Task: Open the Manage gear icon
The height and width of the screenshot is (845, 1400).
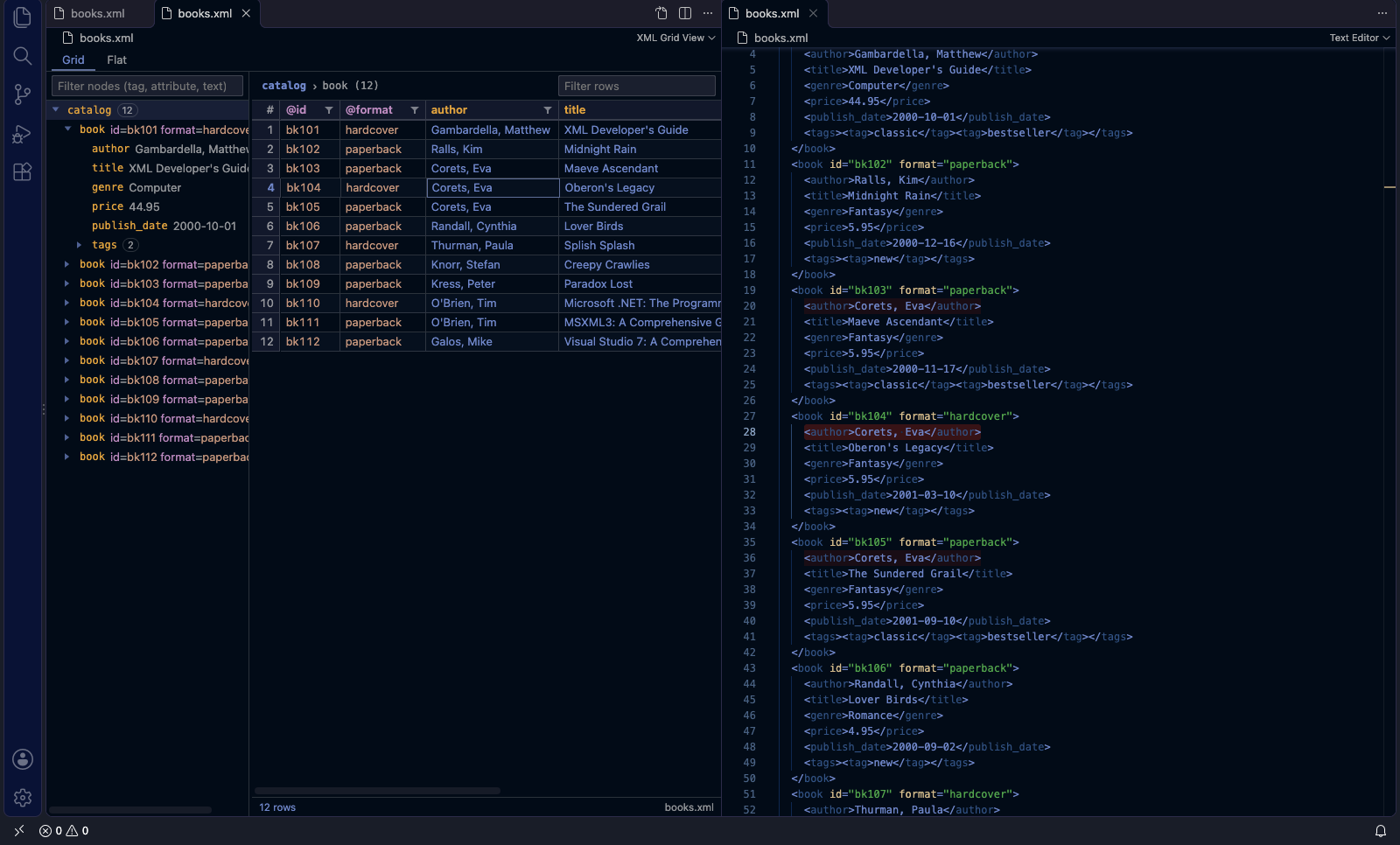Action: pos(23,798)
